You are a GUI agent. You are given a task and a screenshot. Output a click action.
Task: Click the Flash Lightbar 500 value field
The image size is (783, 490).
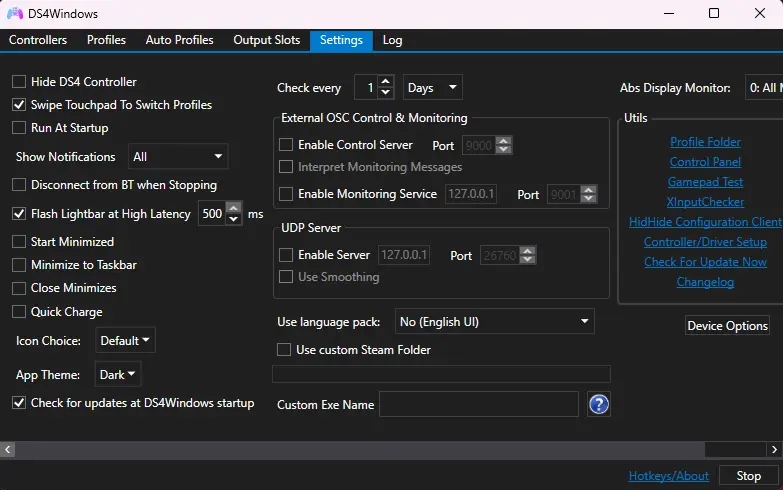coord(212,213)
